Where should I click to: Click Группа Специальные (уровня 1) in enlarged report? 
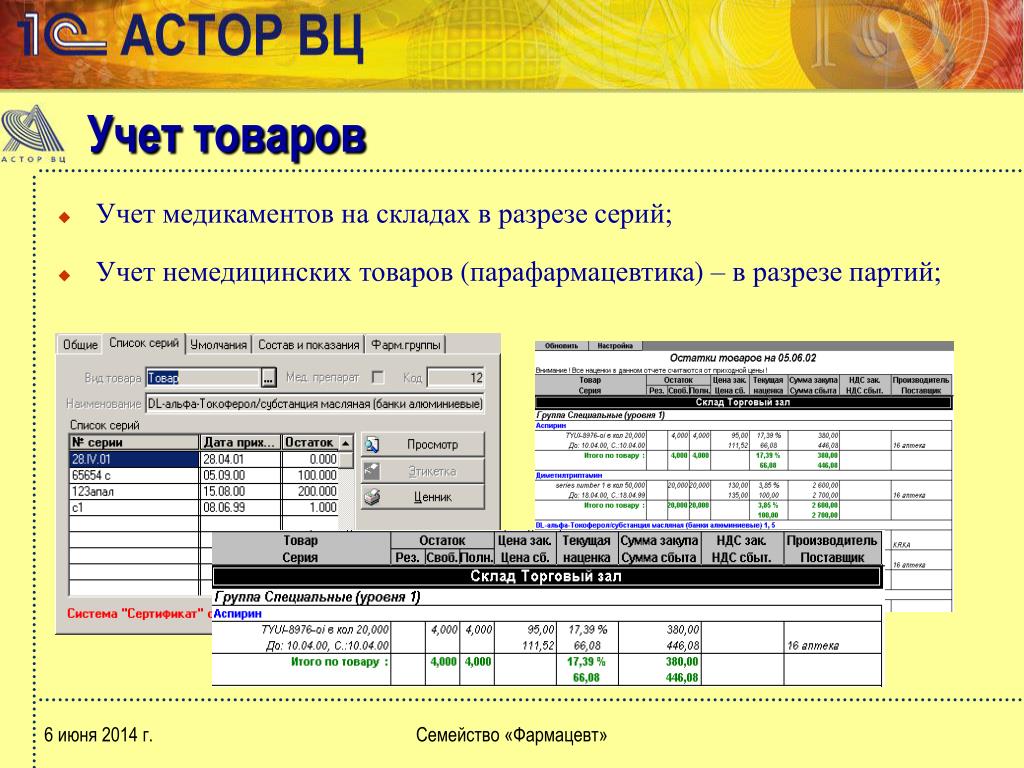click(317, 597)
